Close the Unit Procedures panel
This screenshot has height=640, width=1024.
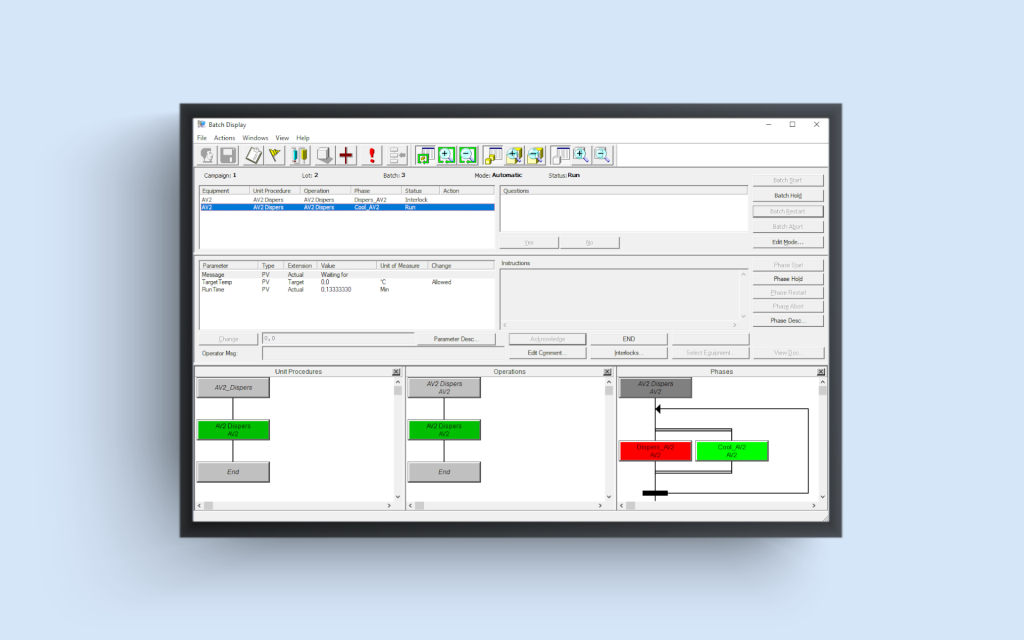pyautogui.click(x=395, y=373)
